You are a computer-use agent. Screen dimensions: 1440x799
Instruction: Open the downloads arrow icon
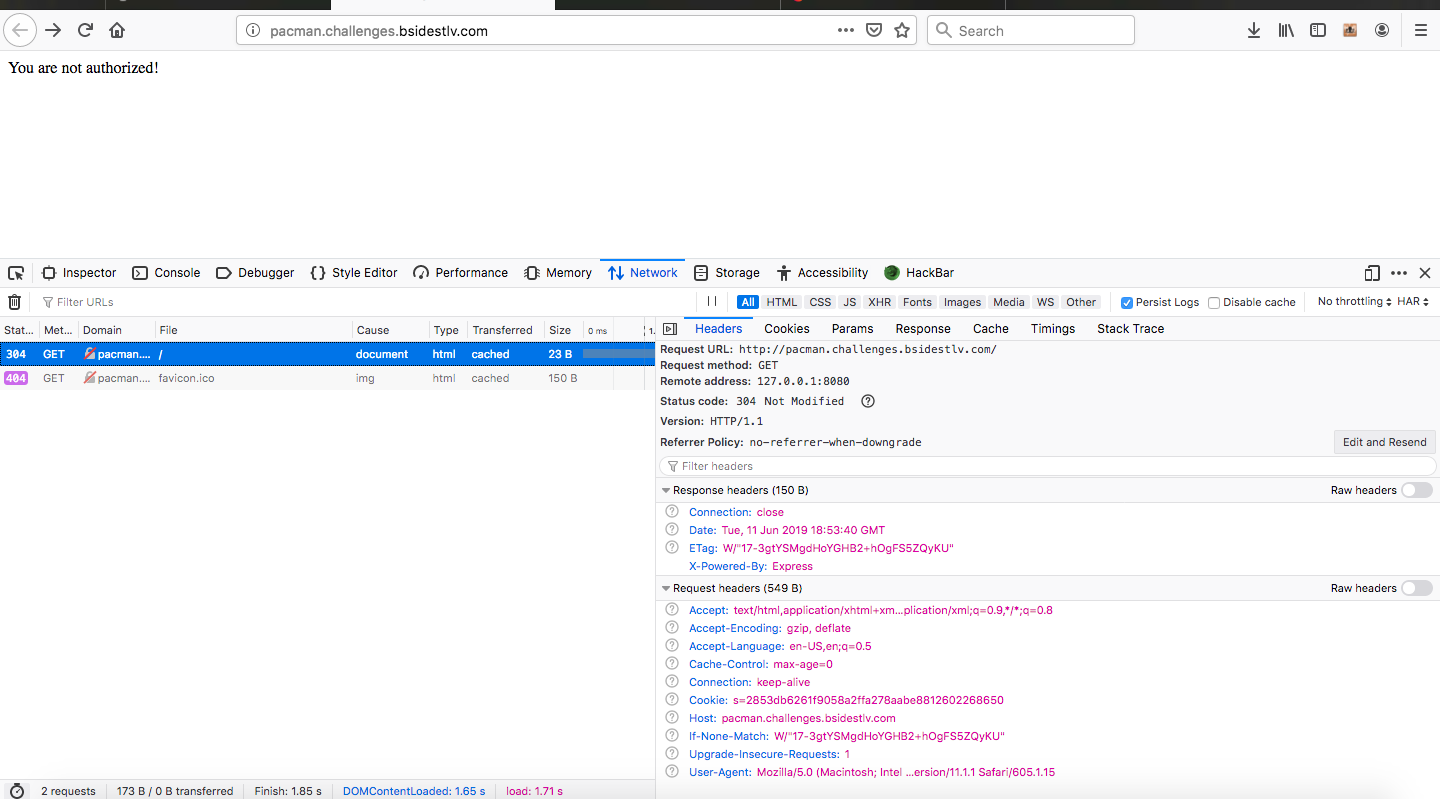pyautogui.click(x=1253, y=30)
